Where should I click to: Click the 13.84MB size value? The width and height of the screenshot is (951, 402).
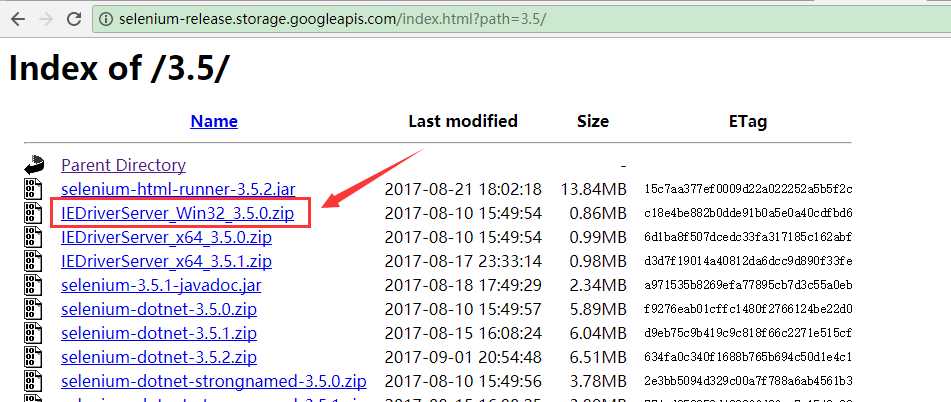[593, 189]
